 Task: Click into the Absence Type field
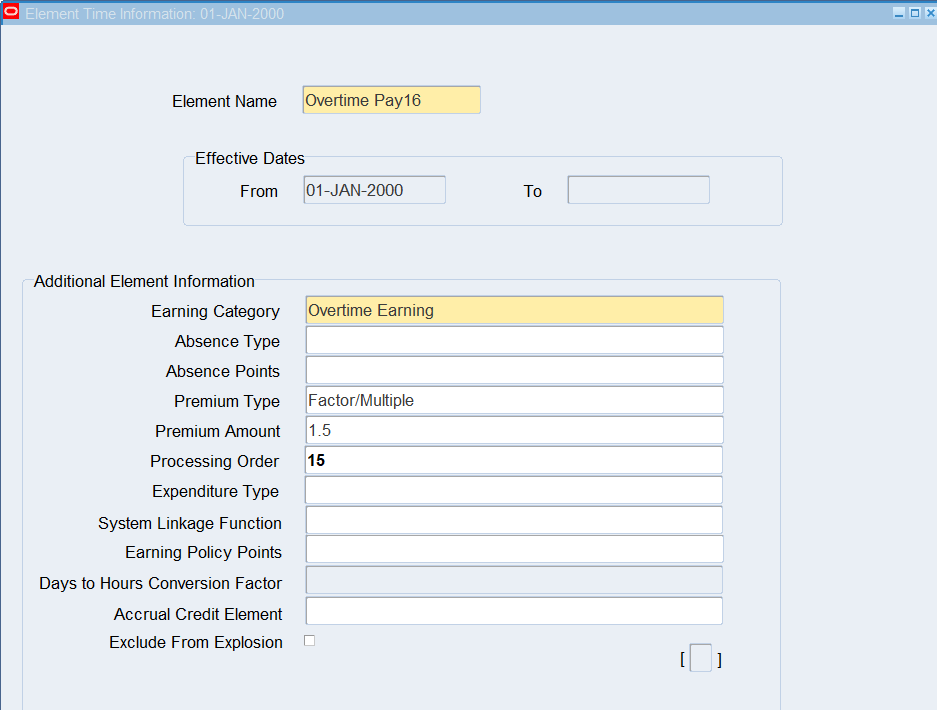[x=514, y=340]
